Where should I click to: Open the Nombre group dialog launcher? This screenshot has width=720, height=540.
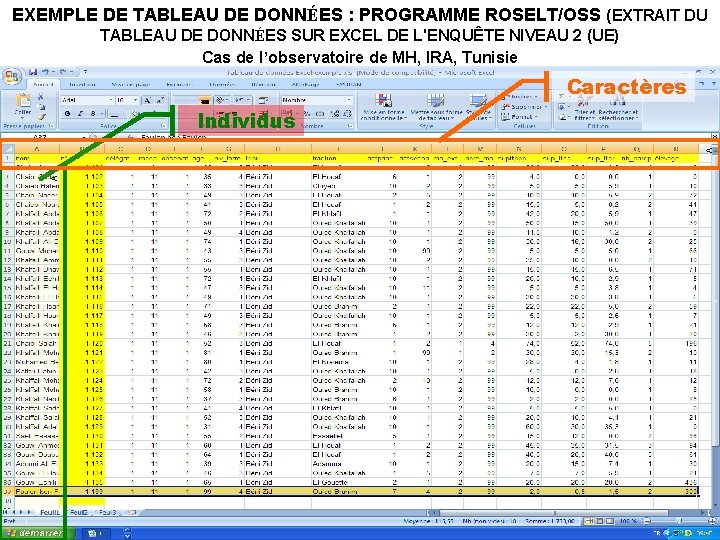pyautogui.click(x=350, y=126)
